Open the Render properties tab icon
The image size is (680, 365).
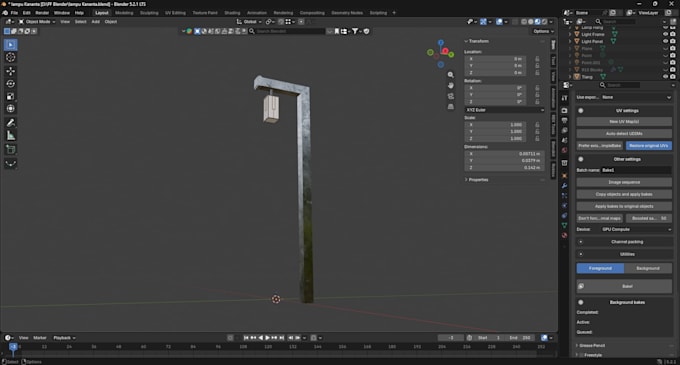(x=564, y=111)
